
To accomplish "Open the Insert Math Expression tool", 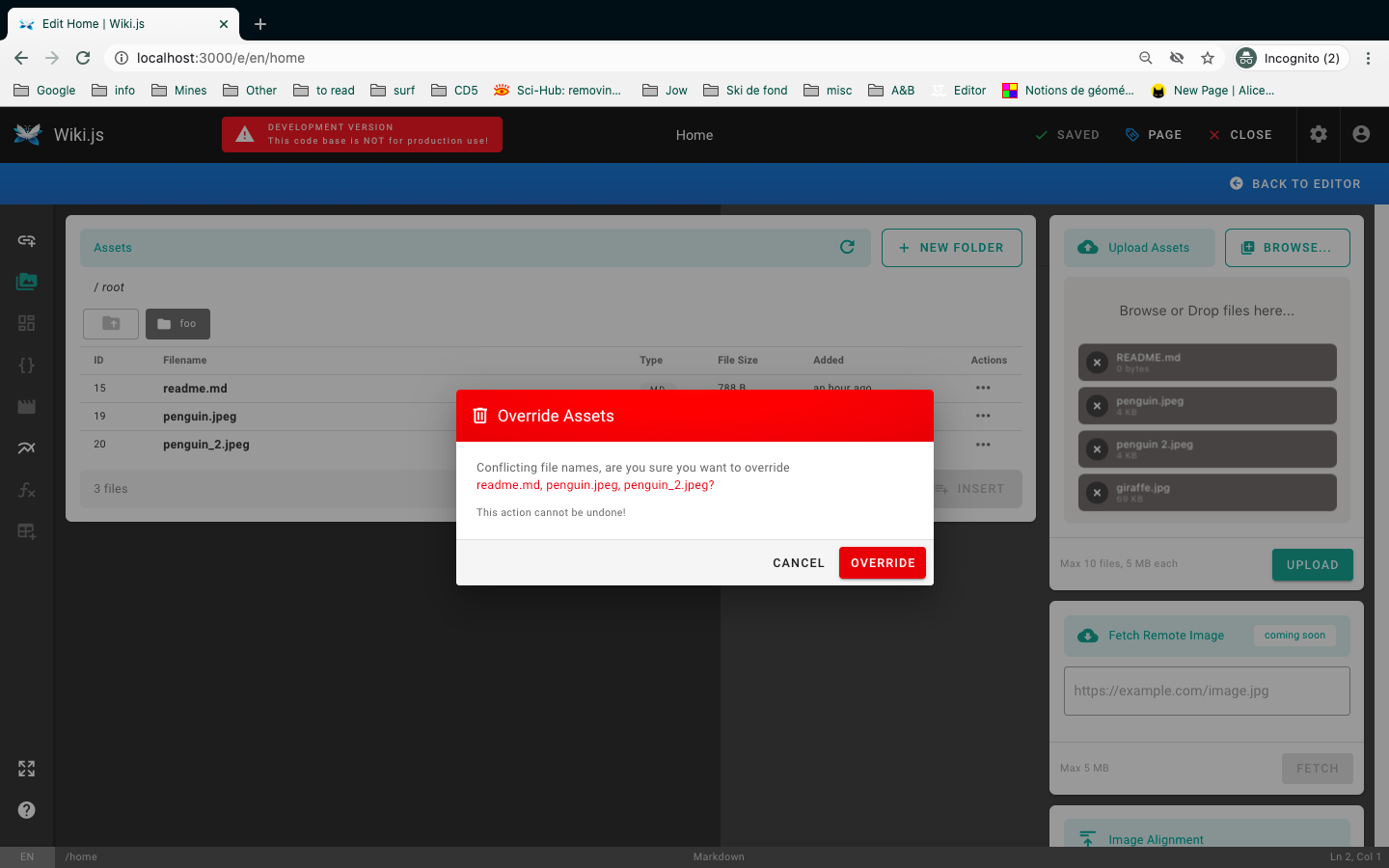I will [27, 490].
